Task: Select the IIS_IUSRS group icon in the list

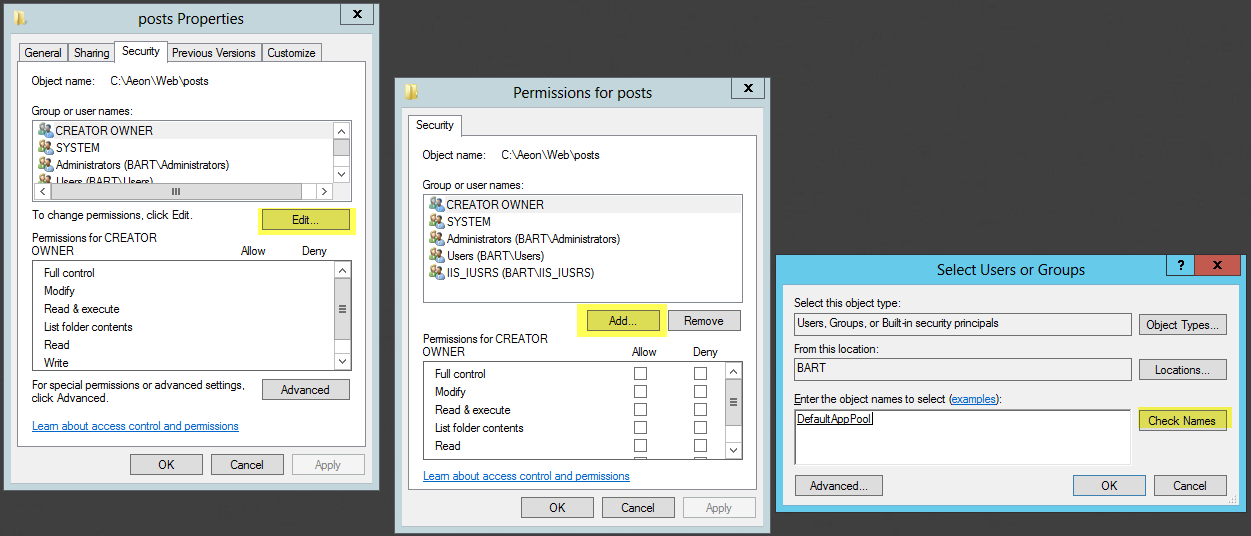Action: click(436, 272)
